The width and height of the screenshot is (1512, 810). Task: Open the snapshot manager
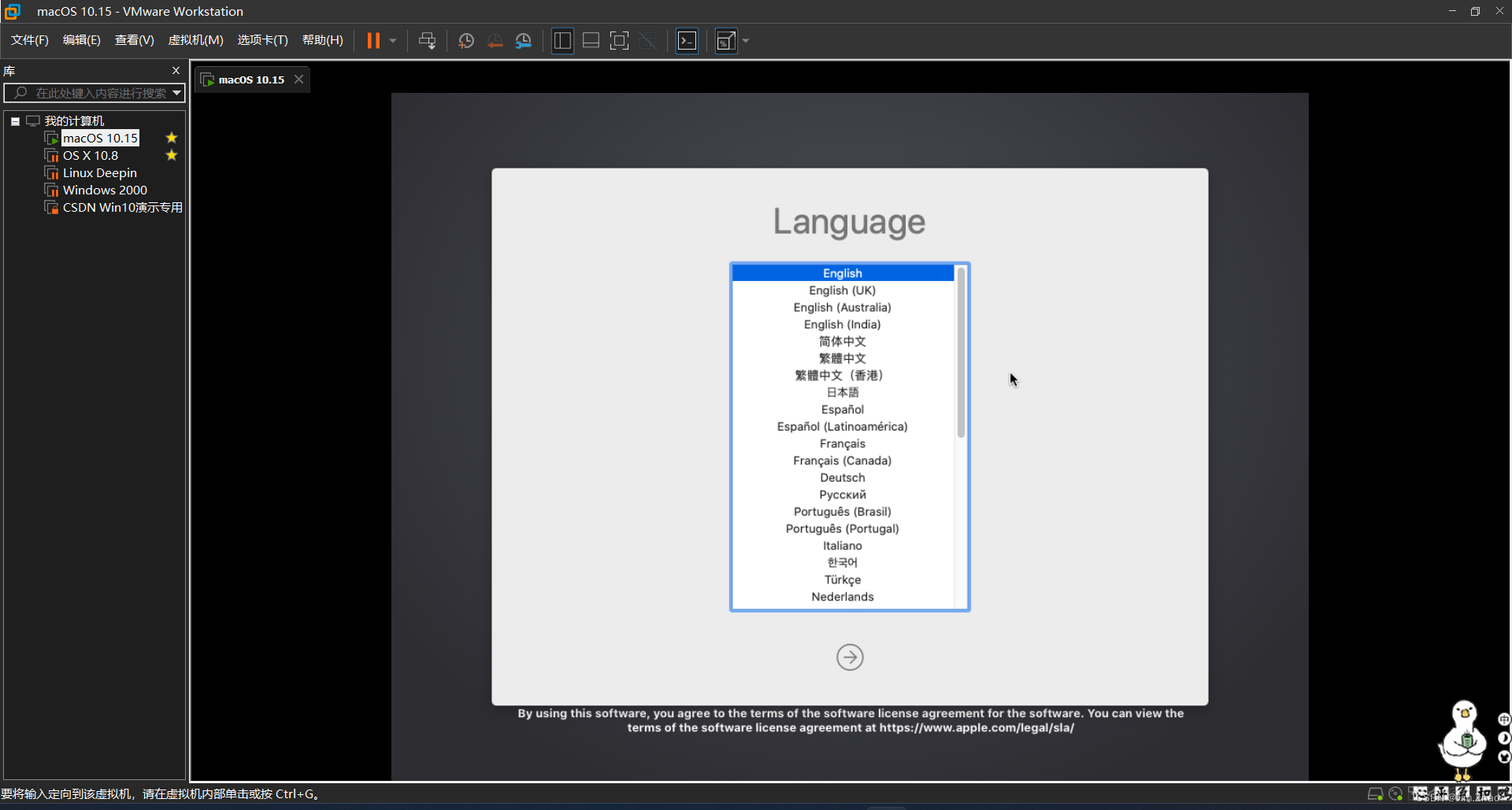pyautogui.click(x=523, y=41)
